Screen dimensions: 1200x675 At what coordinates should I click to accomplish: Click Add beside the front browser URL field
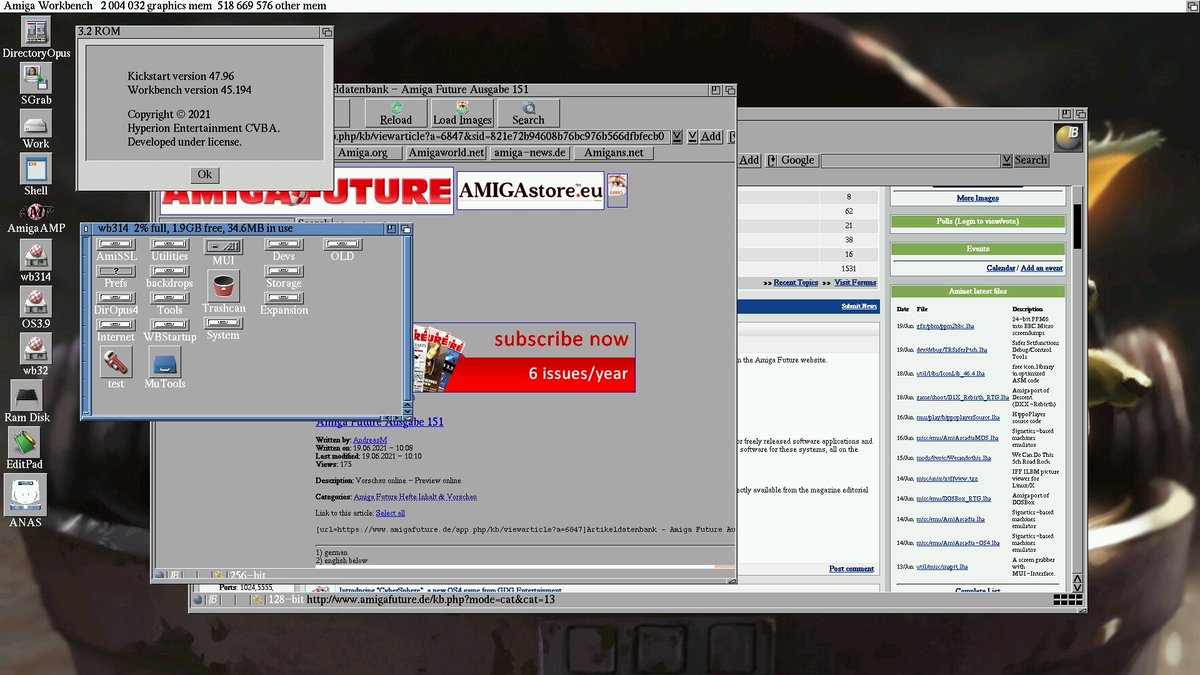point(710,136)
